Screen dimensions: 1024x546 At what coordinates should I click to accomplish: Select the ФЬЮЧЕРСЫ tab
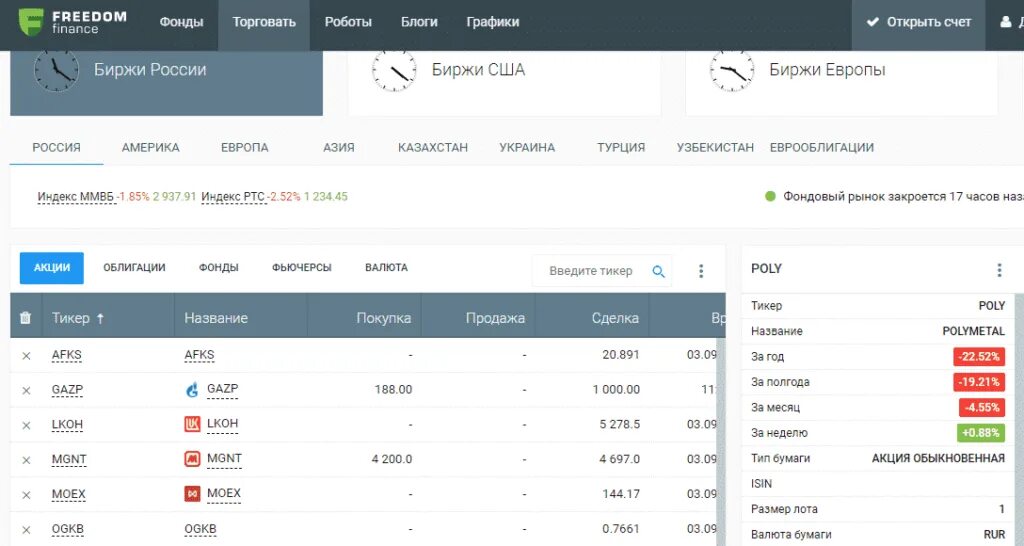[302, 268]
